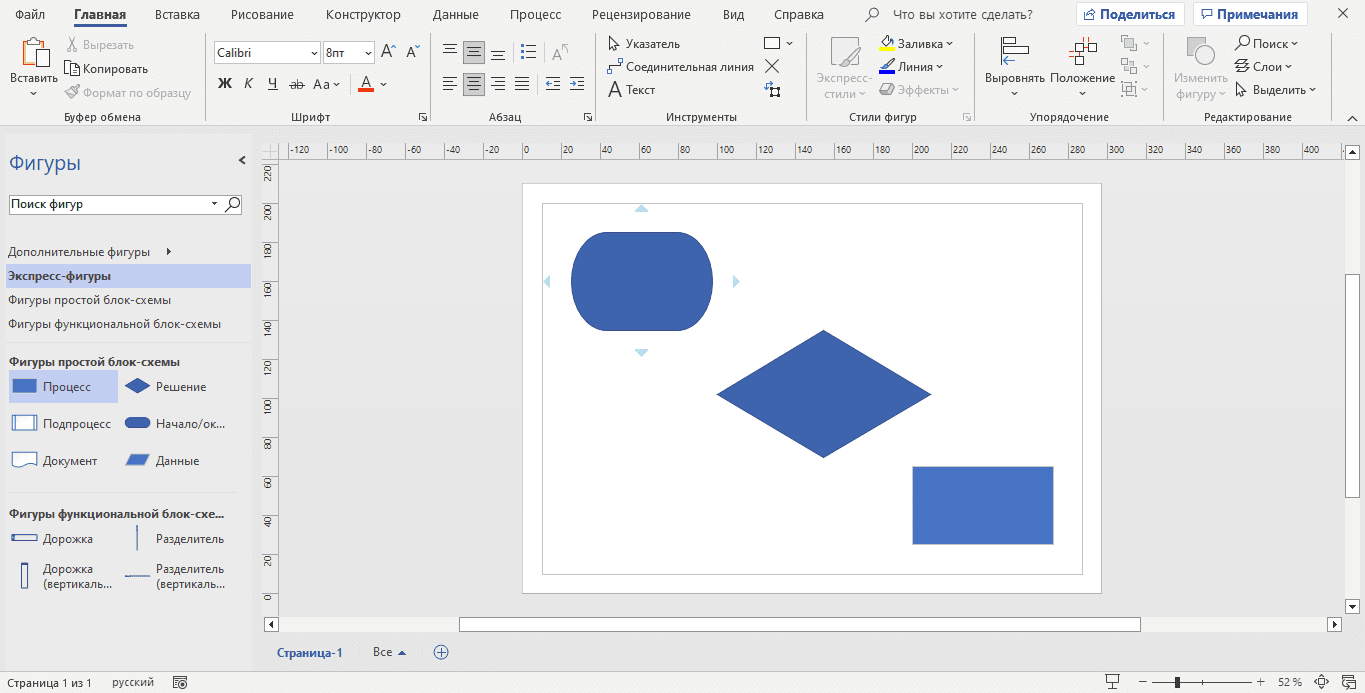Activate the Соединительная линия connector tool
The image size is (1365, 693).
click(x=680, y=67)
